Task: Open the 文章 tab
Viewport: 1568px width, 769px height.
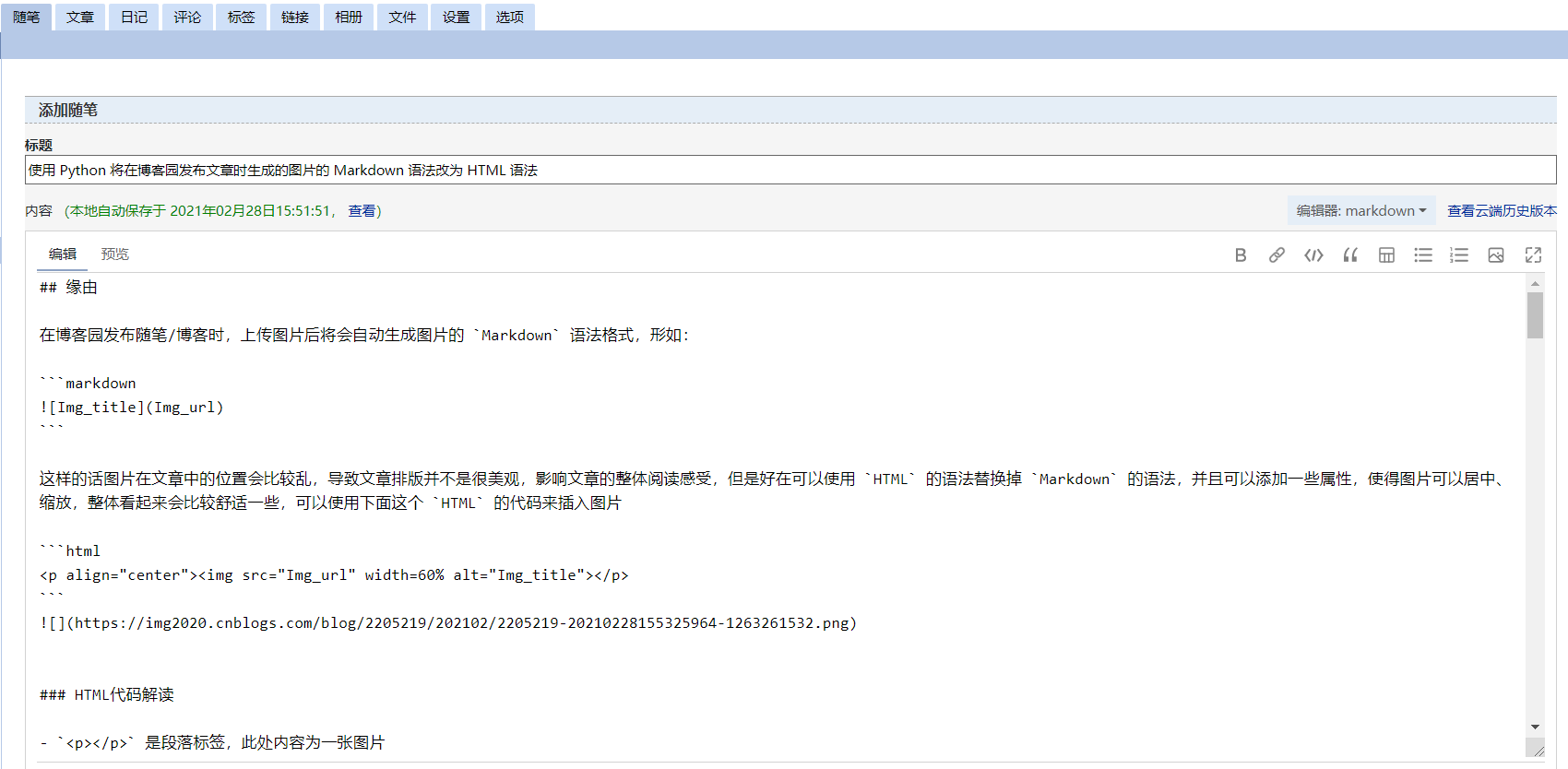Action: click(x=80, y=18)
